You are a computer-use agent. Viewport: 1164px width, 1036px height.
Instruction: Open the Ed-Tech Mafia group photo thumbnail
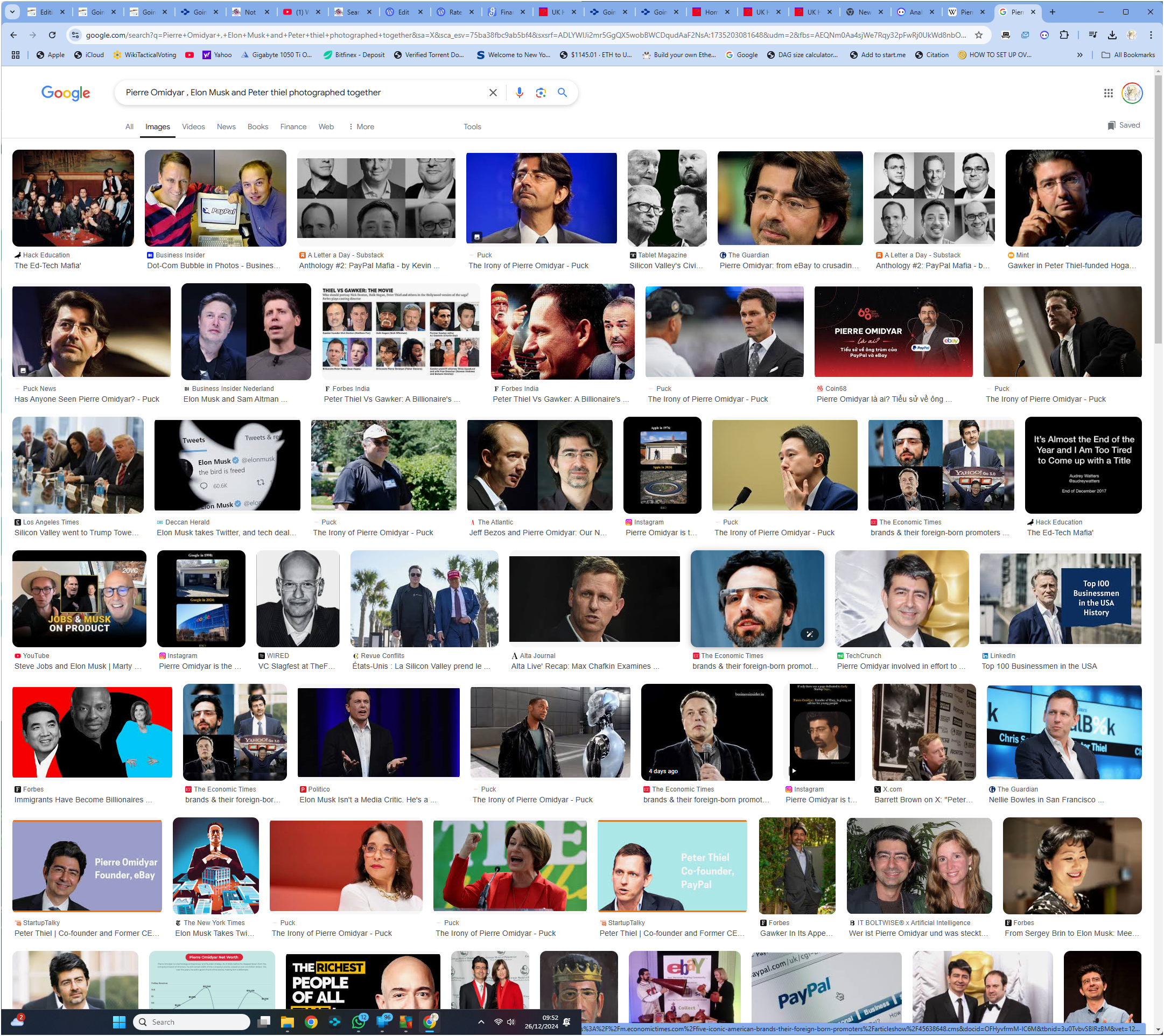(73, 198)
